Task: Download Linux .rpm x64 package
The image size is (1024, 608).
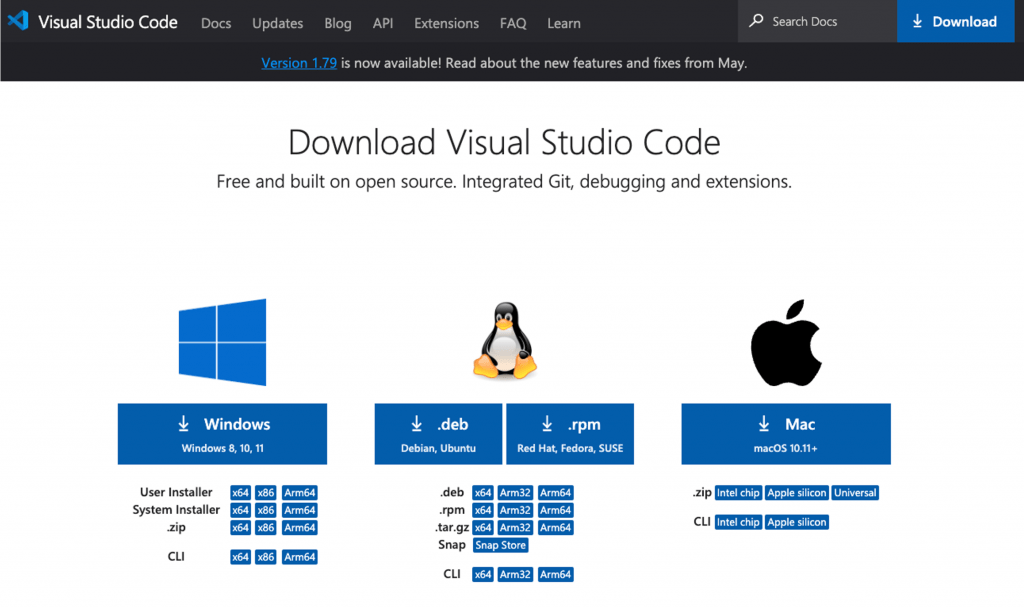Action: point(483,510)
